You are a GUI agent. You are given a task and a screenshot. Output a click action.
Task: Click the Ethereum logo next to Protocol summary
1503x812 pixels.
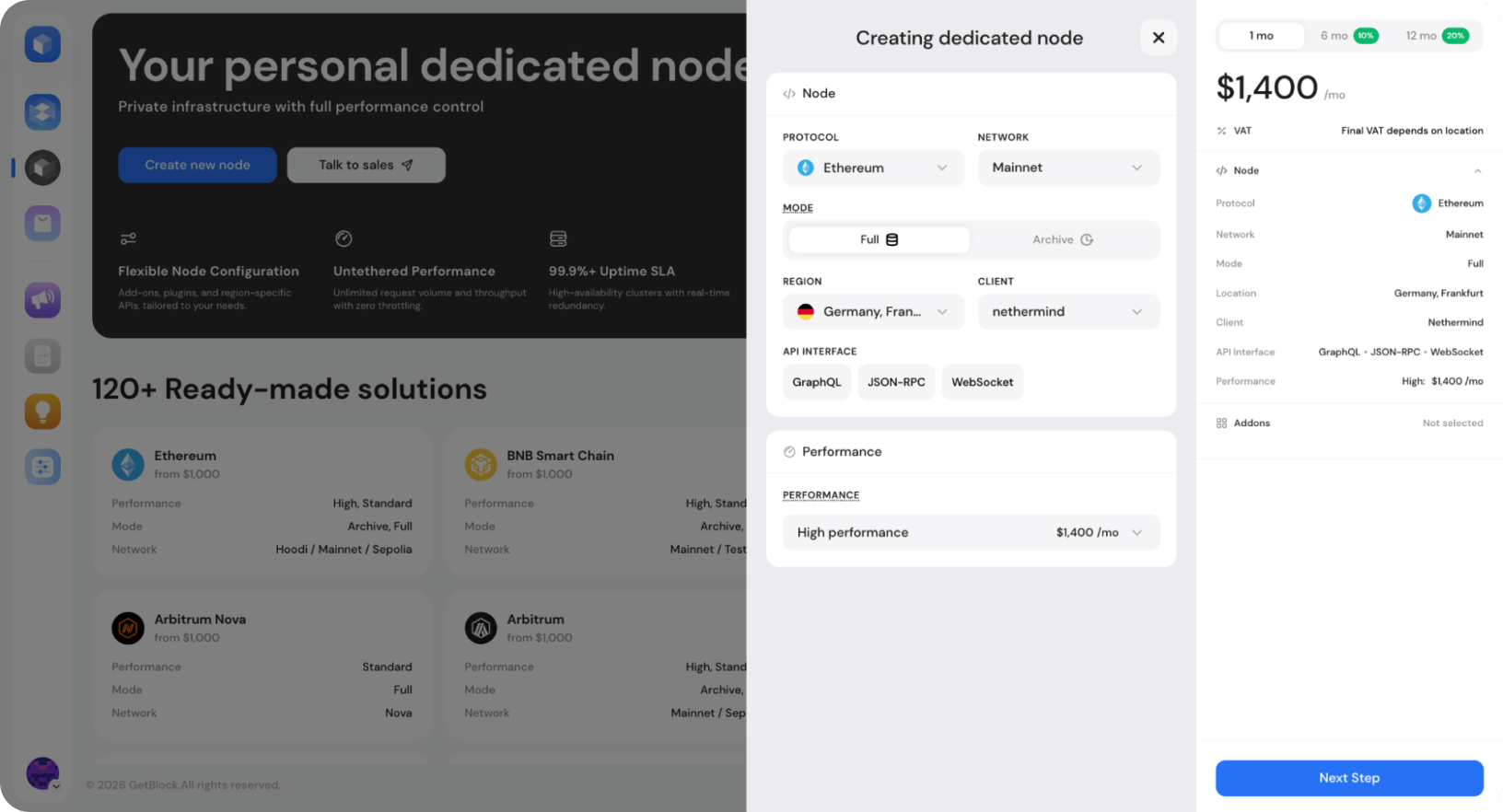tap(1421, 203)
